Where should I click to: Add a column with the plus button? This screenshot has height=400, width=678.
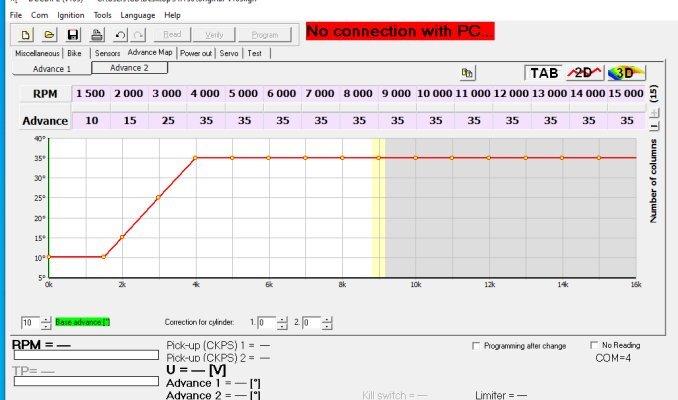(x=654, y=112)
